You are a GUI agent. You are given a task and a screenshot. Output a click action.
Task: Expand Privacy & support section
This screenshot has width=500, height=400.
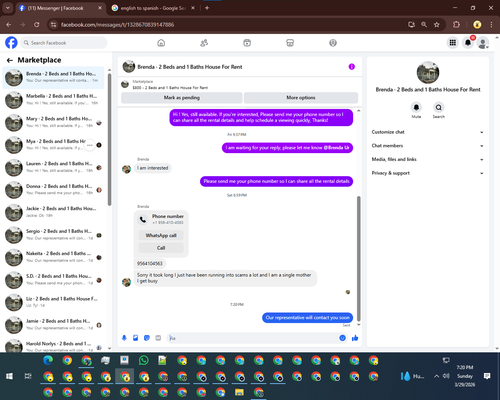pyautogui.click(x=428, y=173)
